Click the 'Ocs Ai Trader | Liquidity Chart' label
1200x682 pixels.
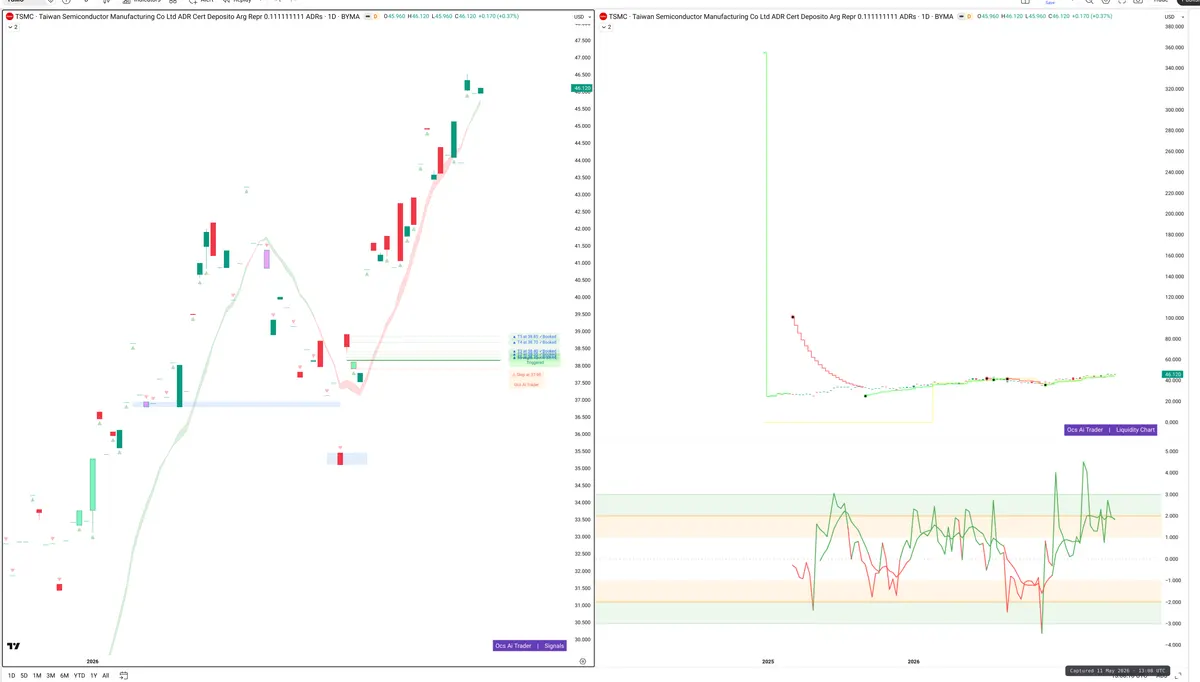tap(1111, 430)
